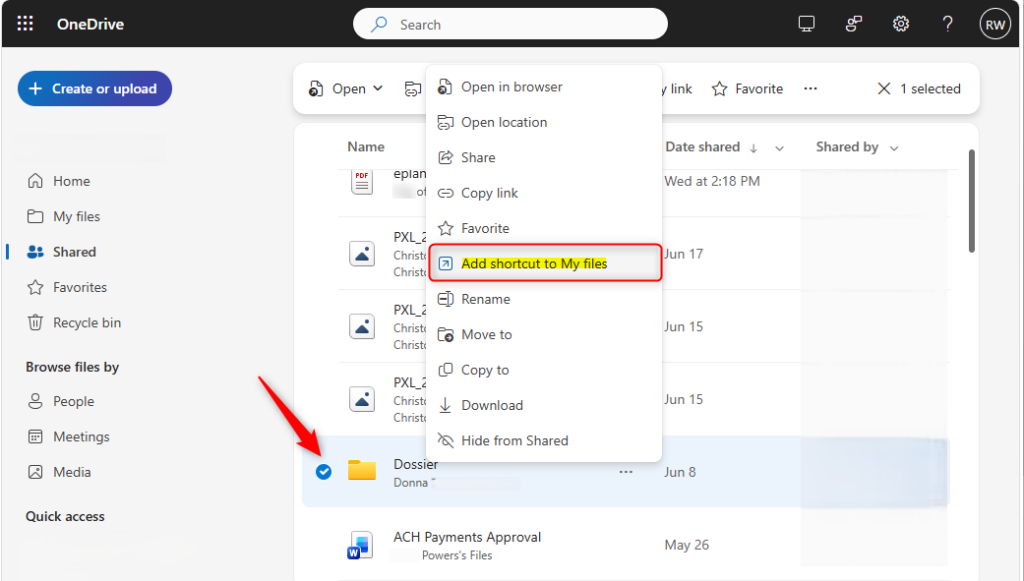Click the Create or upload button
Screen dimensions: 1024x581
(95, 88)
